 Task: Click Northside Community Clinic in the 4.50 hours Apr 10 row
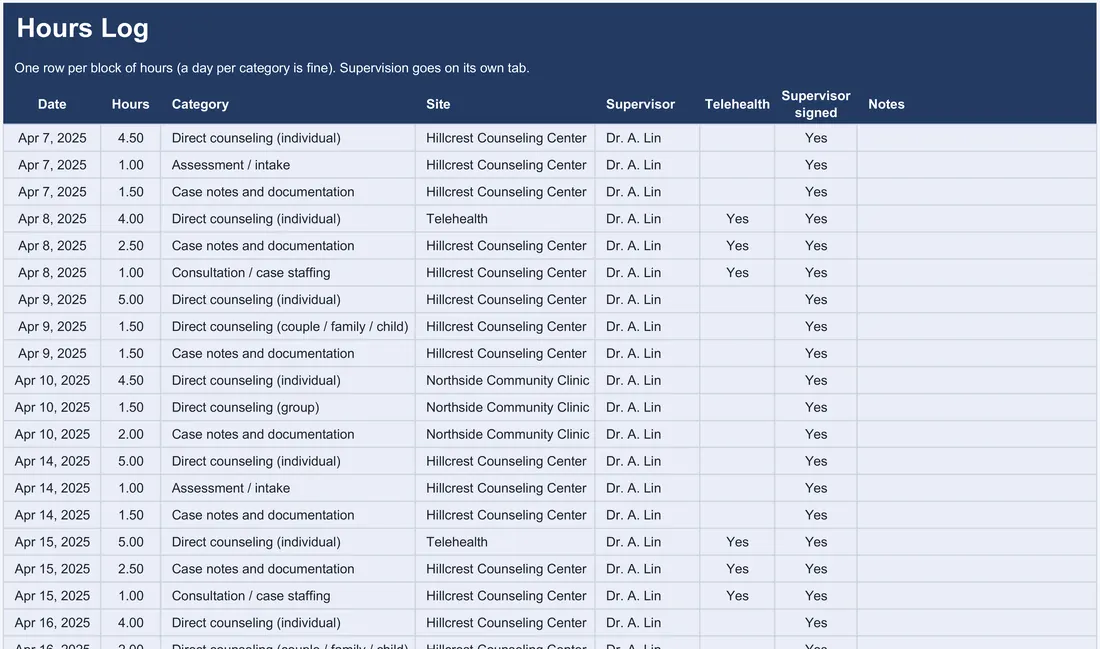(x=505, y=380)
